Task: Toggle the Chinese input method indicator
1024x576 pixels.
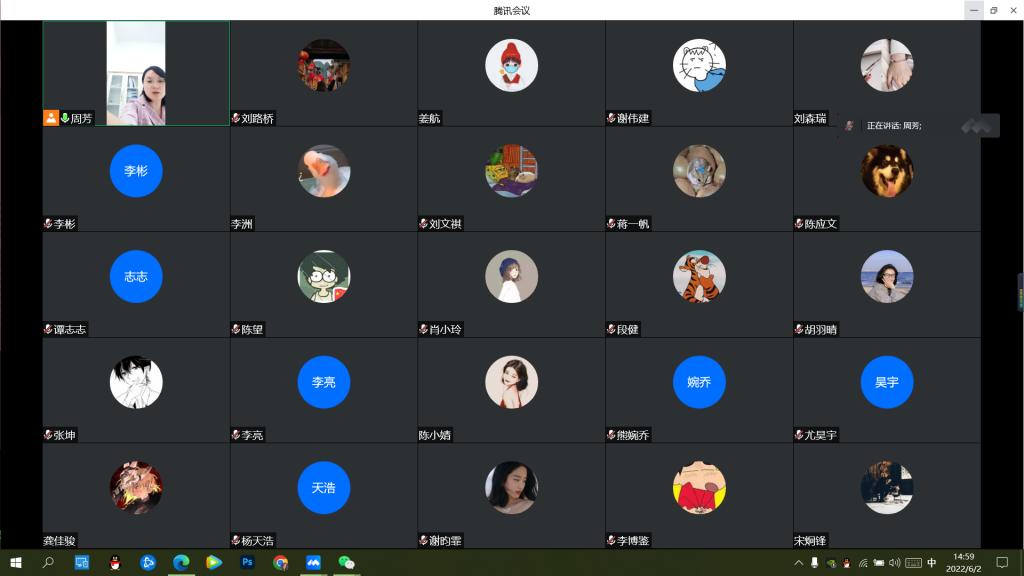Action: (x=932, y=563)
